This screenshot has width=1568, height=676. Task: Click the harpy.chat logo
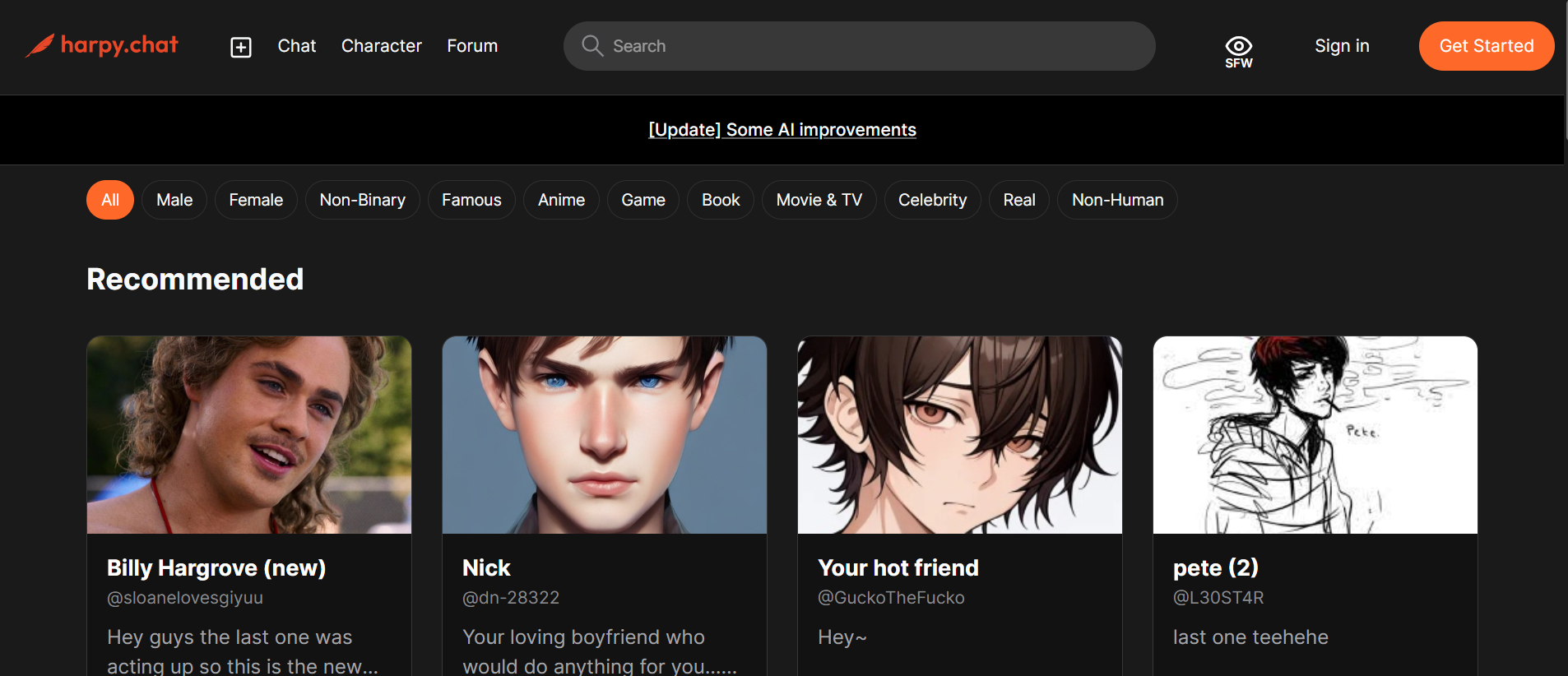point(102,45)
